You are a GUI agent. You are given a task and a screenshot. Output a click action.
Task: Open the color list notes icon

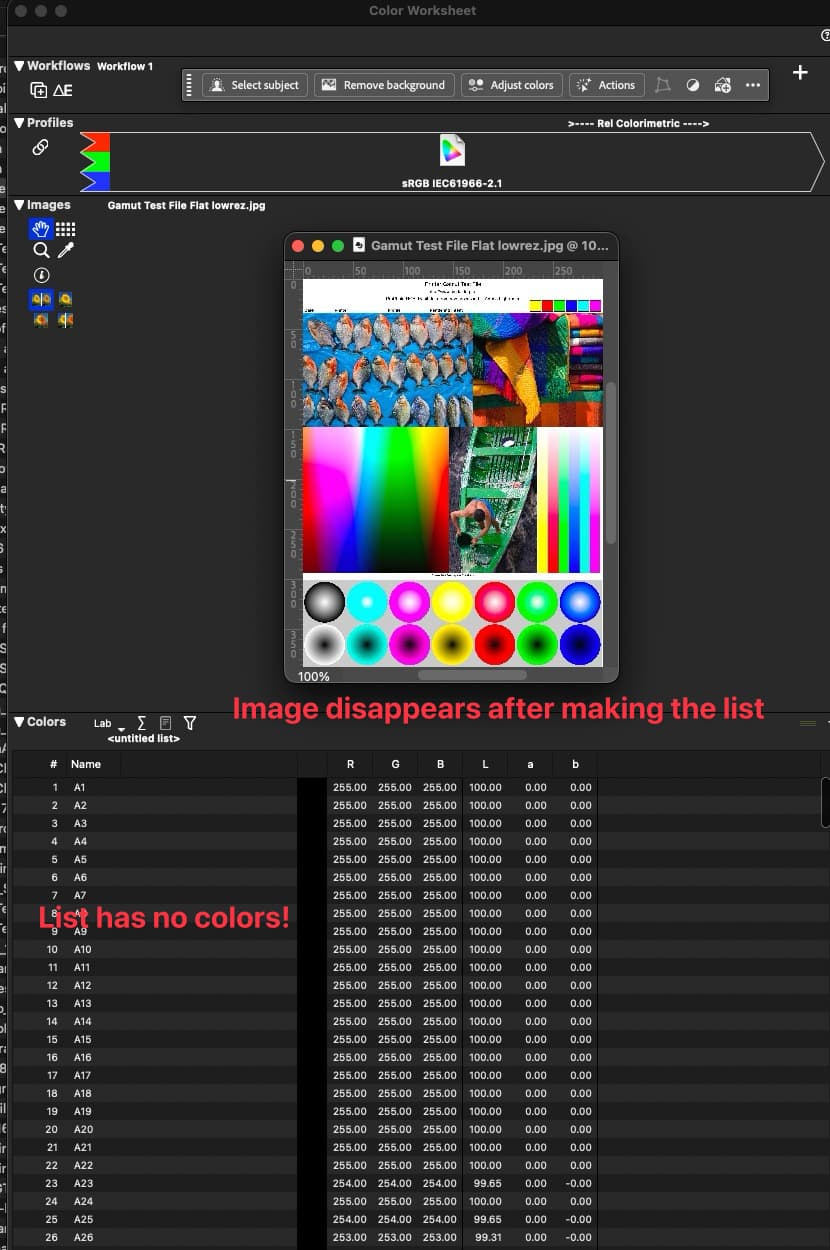click(x=165, y=722)
